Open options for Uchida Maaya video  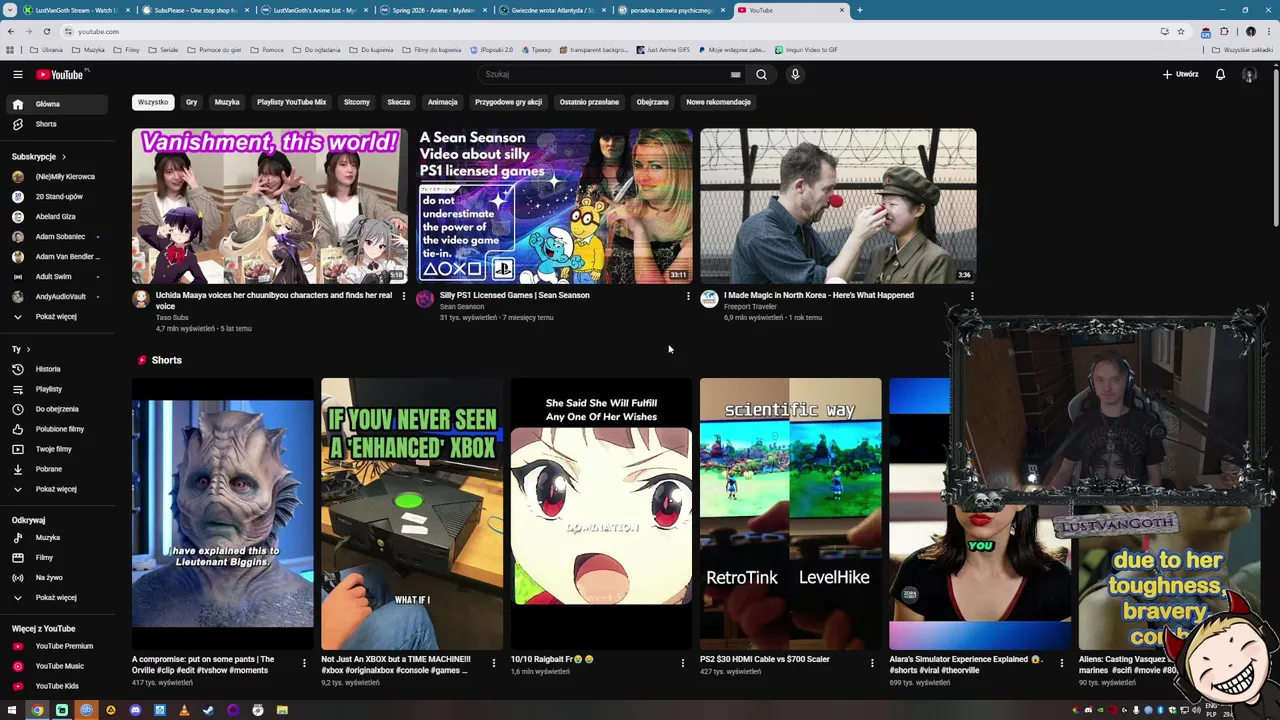click(403, 296)
